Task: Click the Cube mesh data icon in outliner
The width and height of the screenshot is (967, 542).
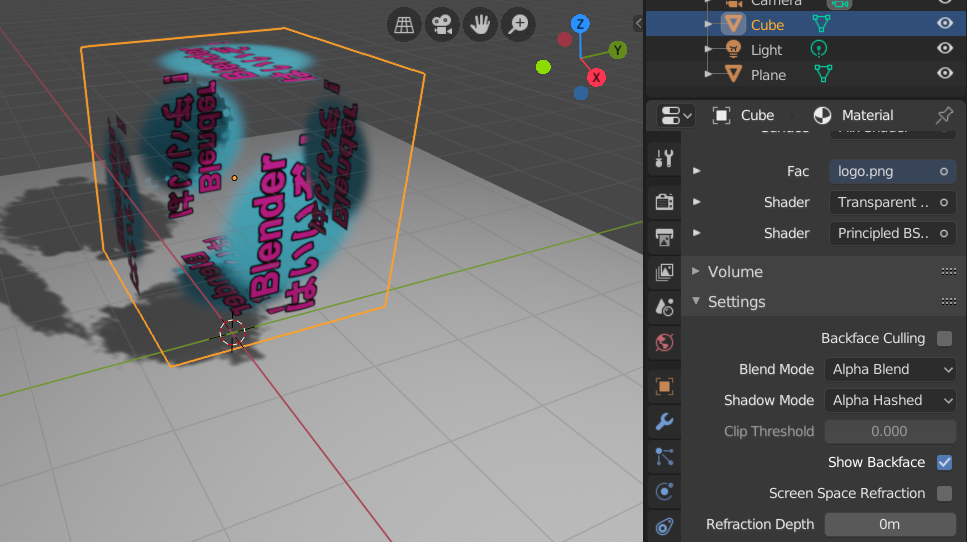Action: 821,24
